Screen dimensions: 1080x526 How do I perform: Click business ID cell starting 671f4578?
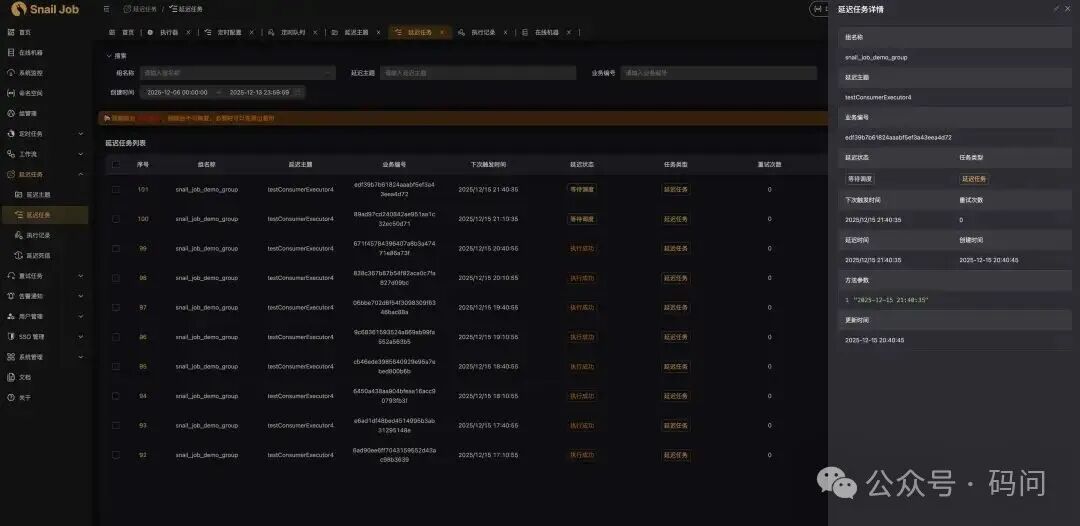[394, 249]
